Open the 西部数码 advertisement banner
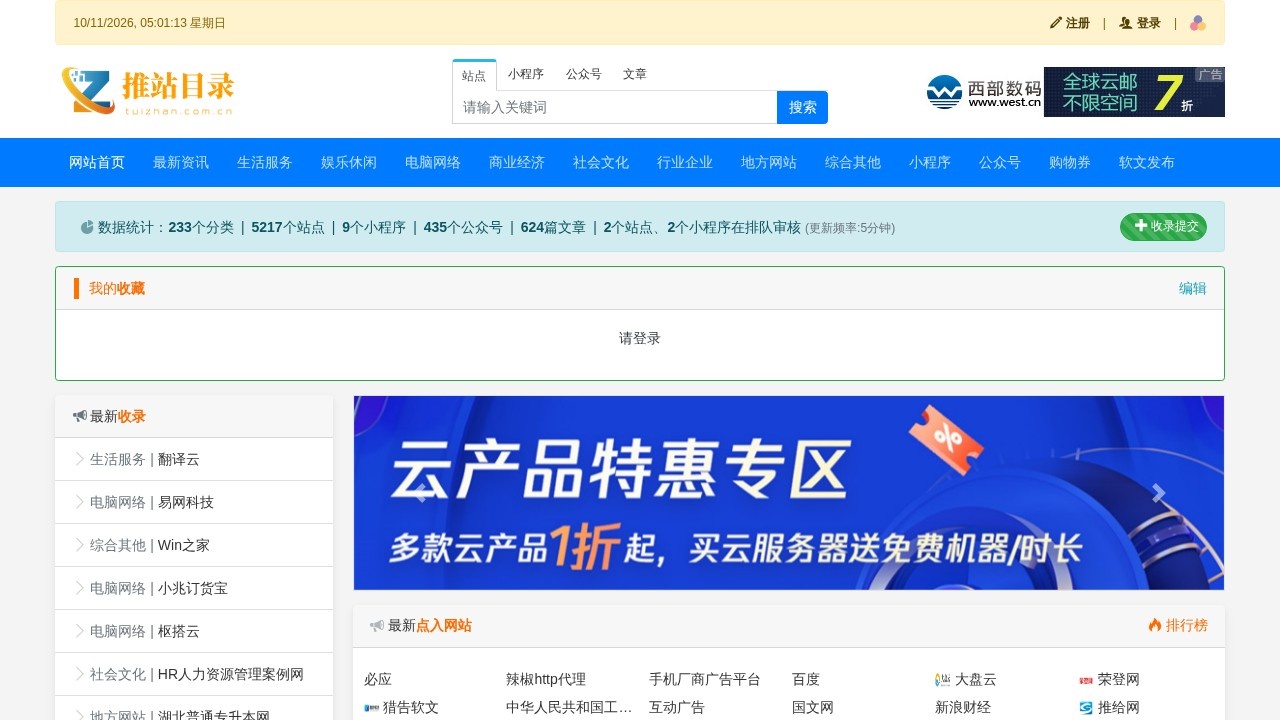The width and height of the screenshot is (1280, 720). [1075, 92]
